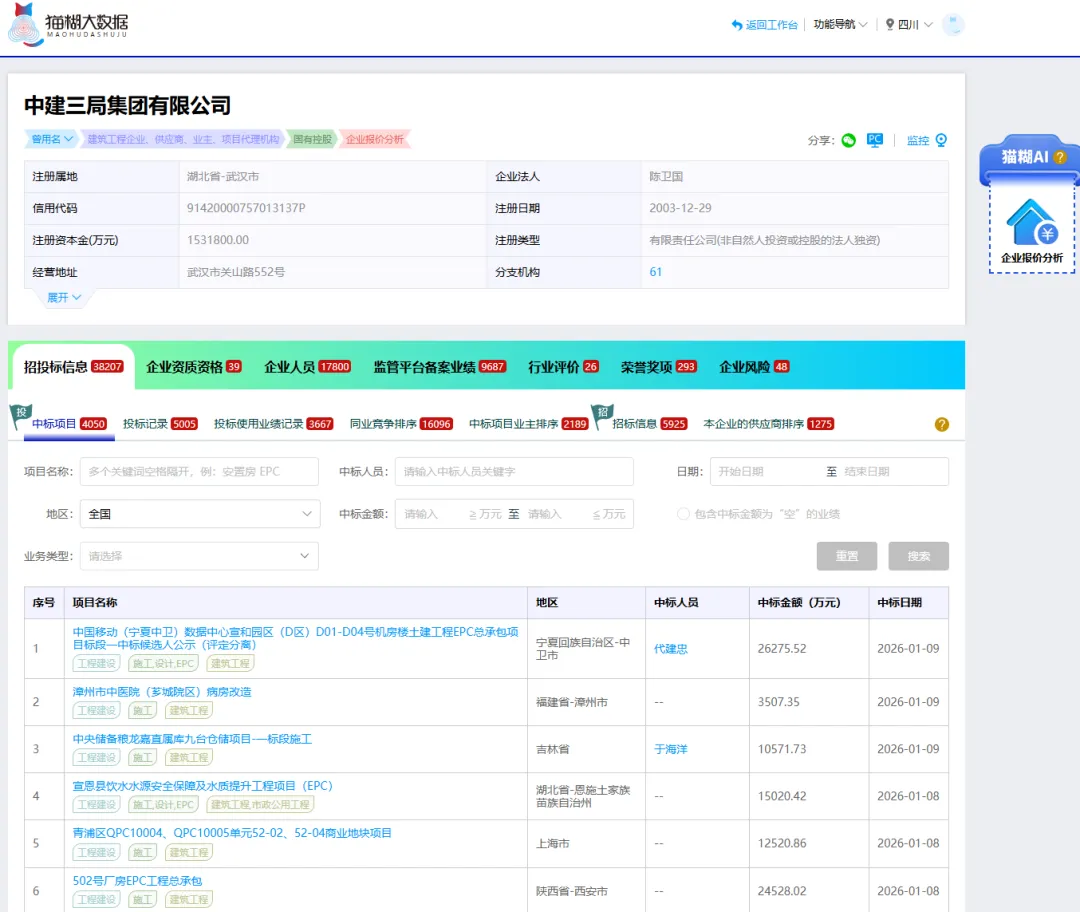Open the 功能导航 dropdown menu
This screenshot has width=1080, height=912.
pos(840,25)
